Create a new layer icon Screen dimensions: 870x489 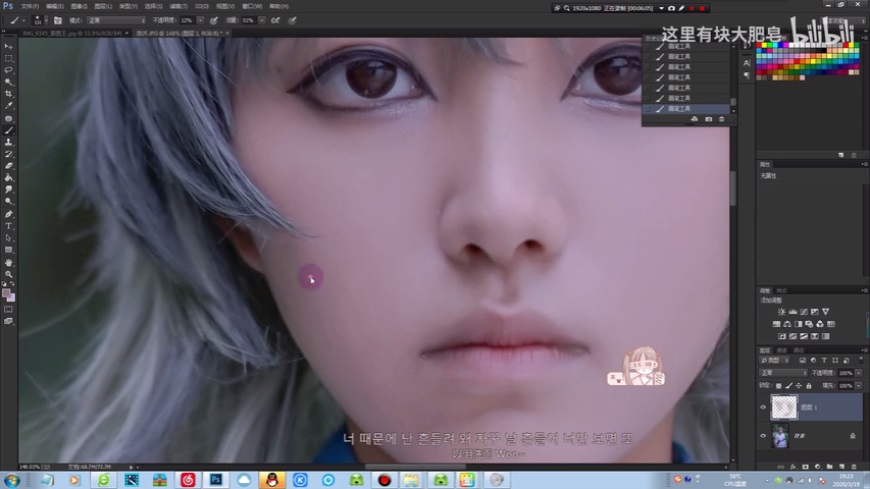[x=842, y=467]
